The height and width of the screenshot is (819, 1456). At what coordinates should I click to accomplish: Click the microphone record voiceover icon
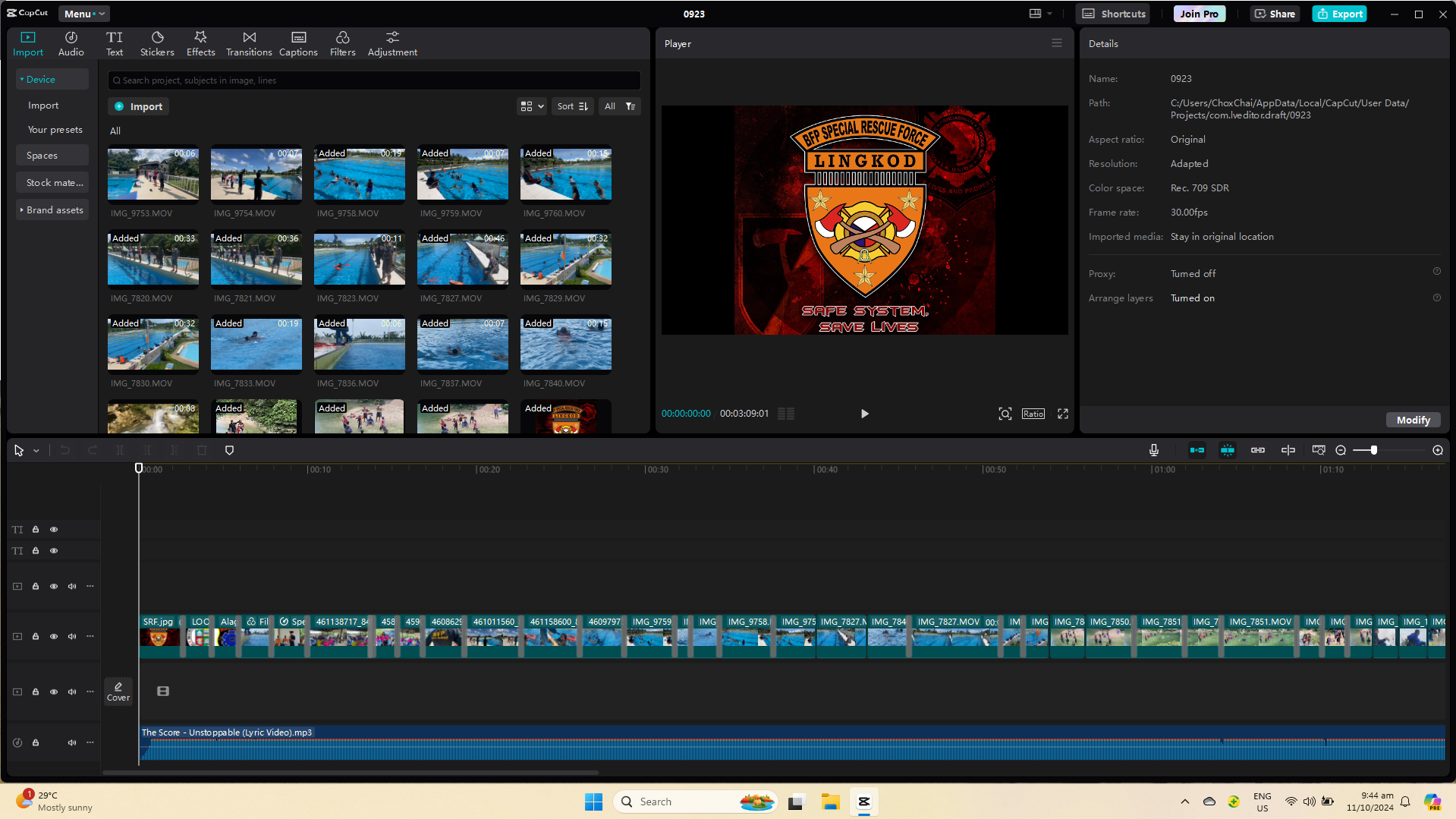1153,450
